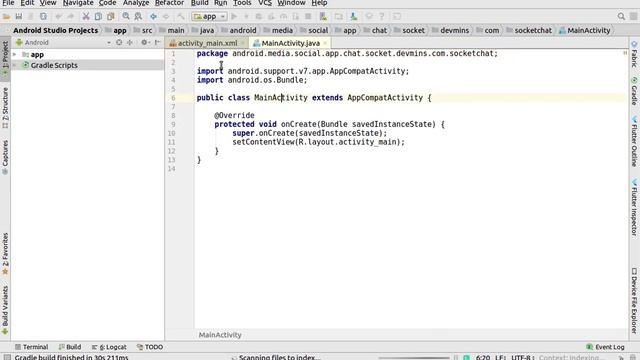
Task: Click the Replace toolbar icon
Action: pos(138,17)
